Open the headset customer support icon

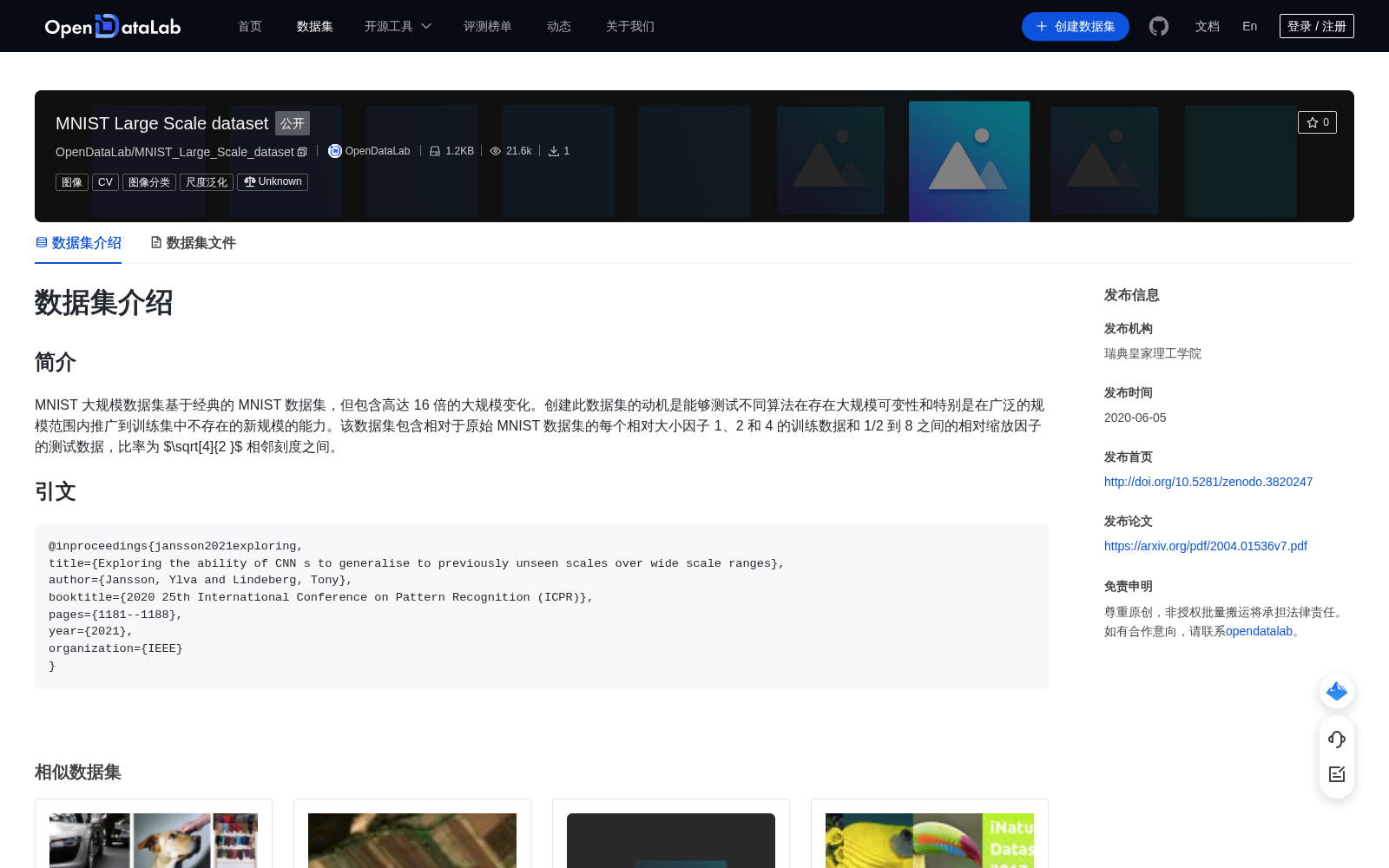point(1337,740)
